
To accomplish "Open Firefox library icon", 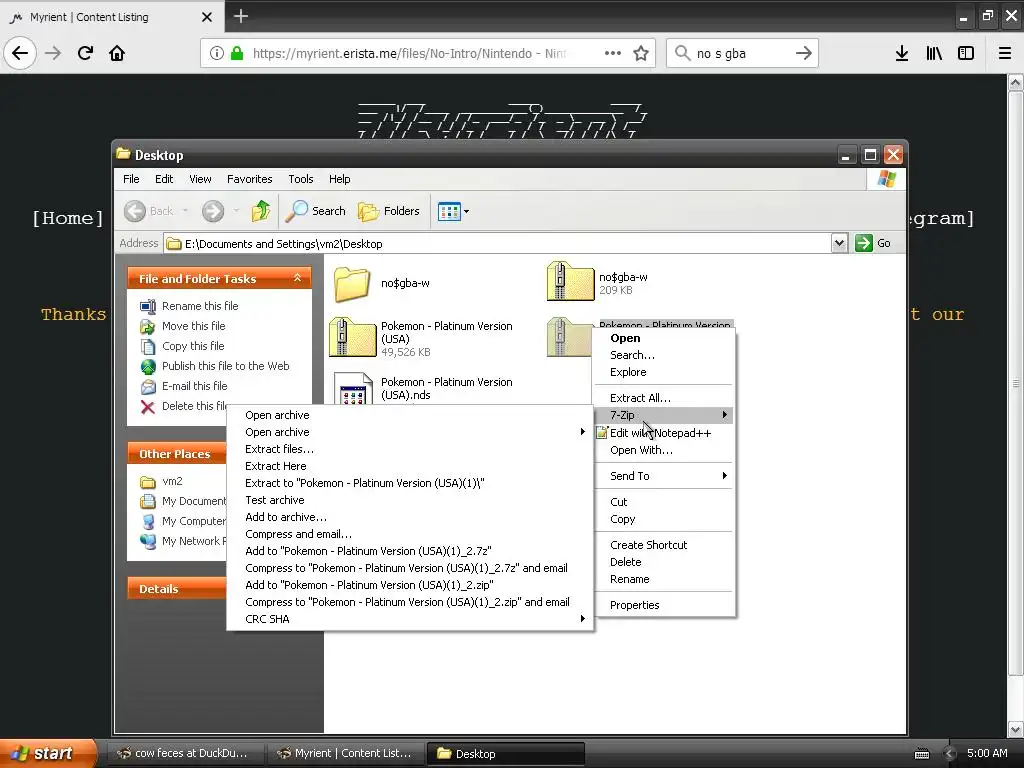I will [x=934, y=53].
